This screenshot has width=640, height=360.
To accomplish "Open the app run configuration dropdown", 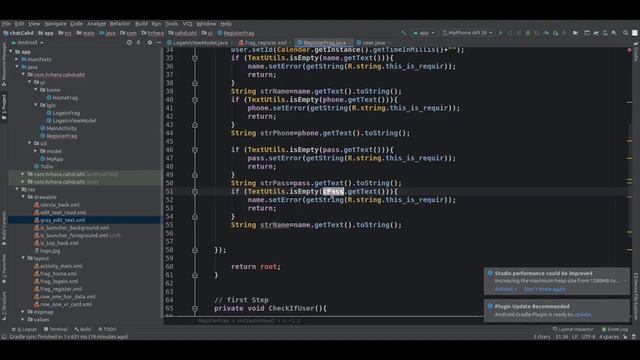I will pos(423,33).
